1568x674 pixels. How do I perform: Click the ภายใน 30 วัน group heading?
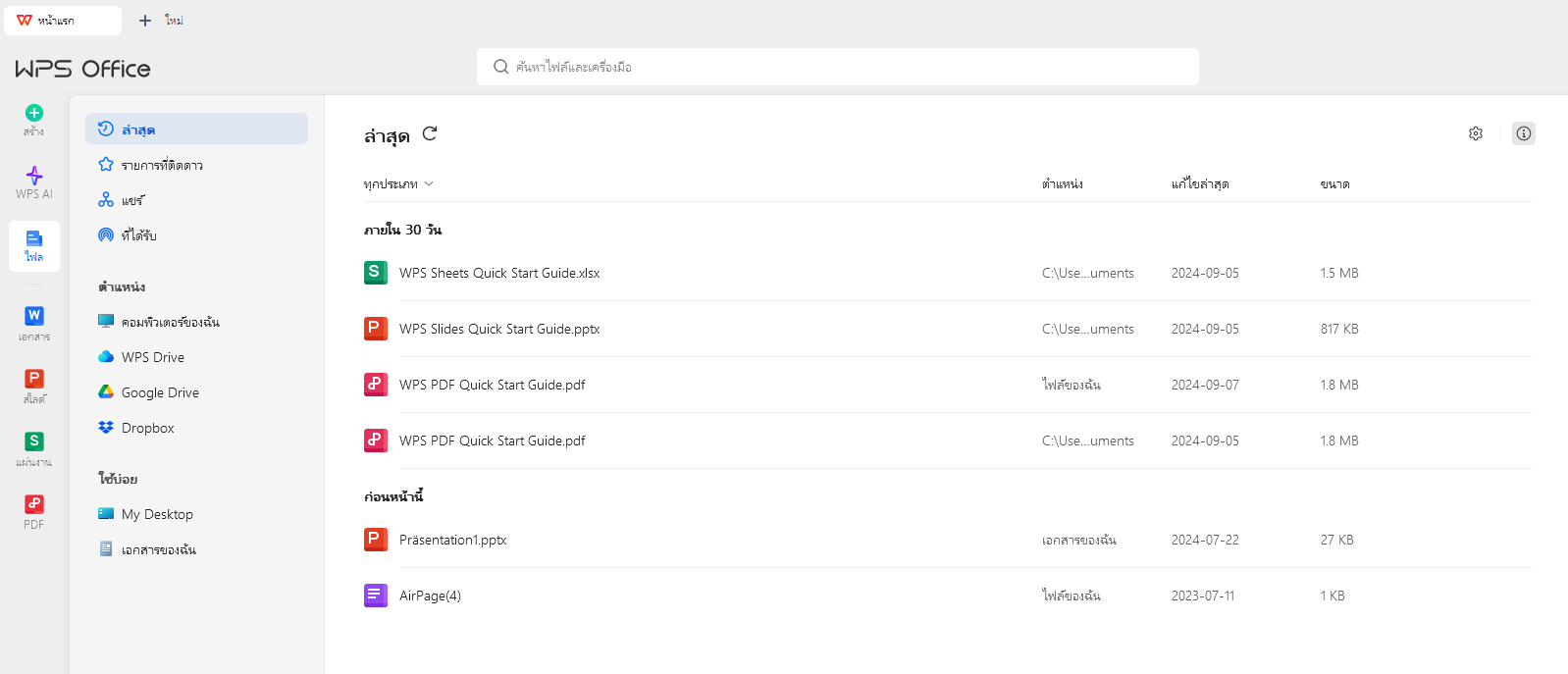[402, 230]
